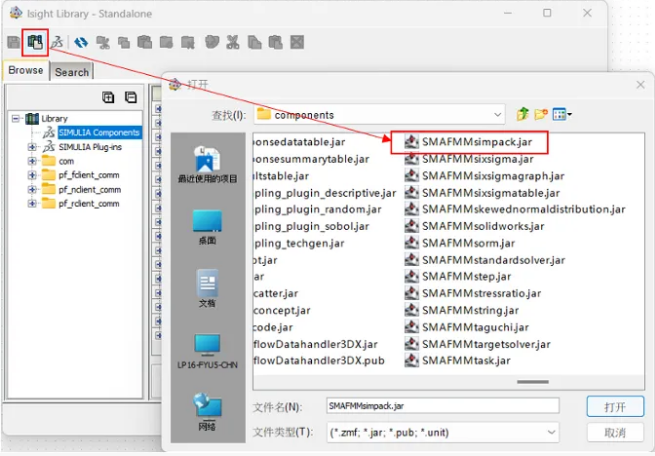The width and height of the screenshot is (655, 456).
Task: Click the jar icon beside SMAFMMsixsigma.jar
Action: click(411, 159)
